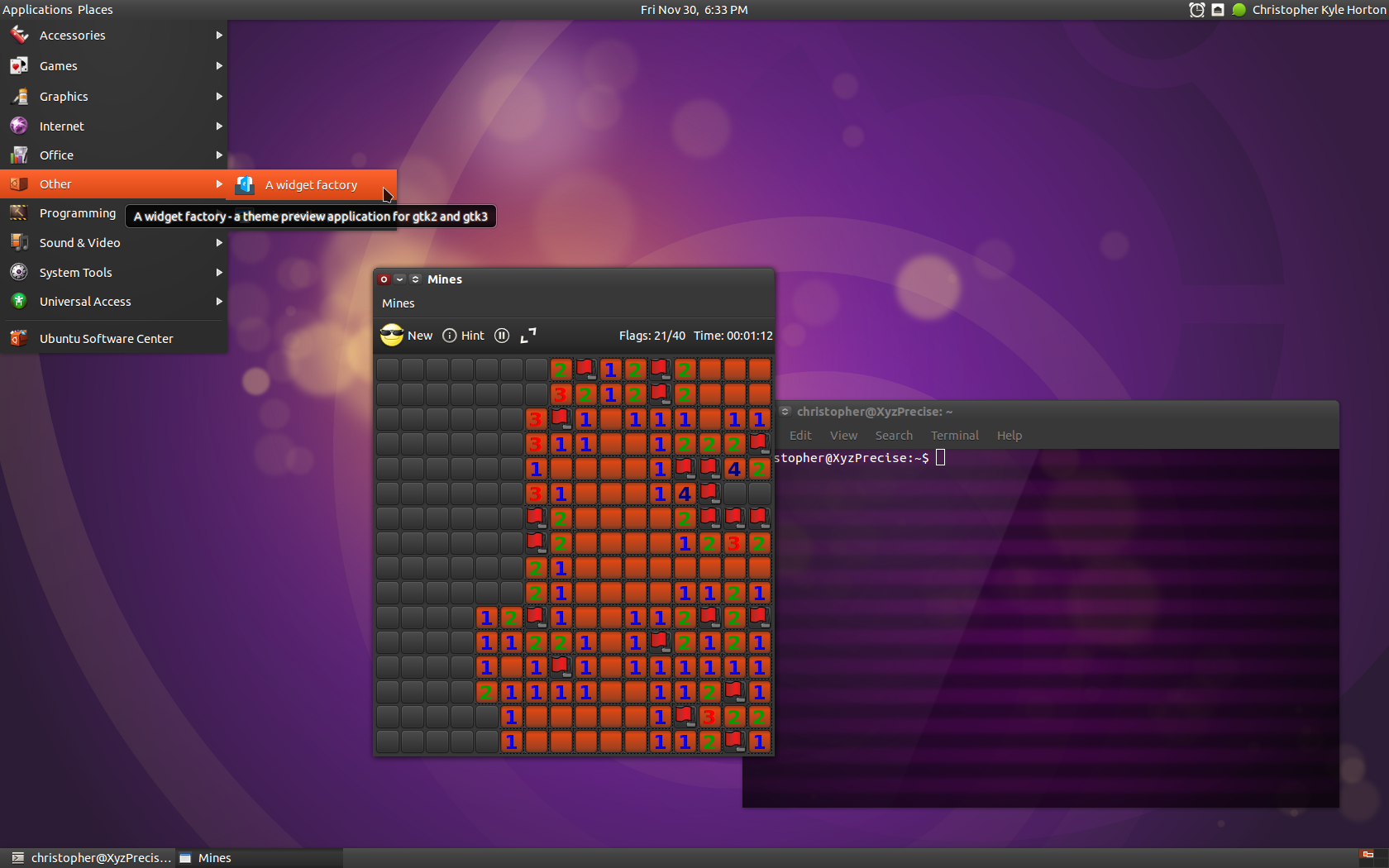Click the Mines window title text

445,279
